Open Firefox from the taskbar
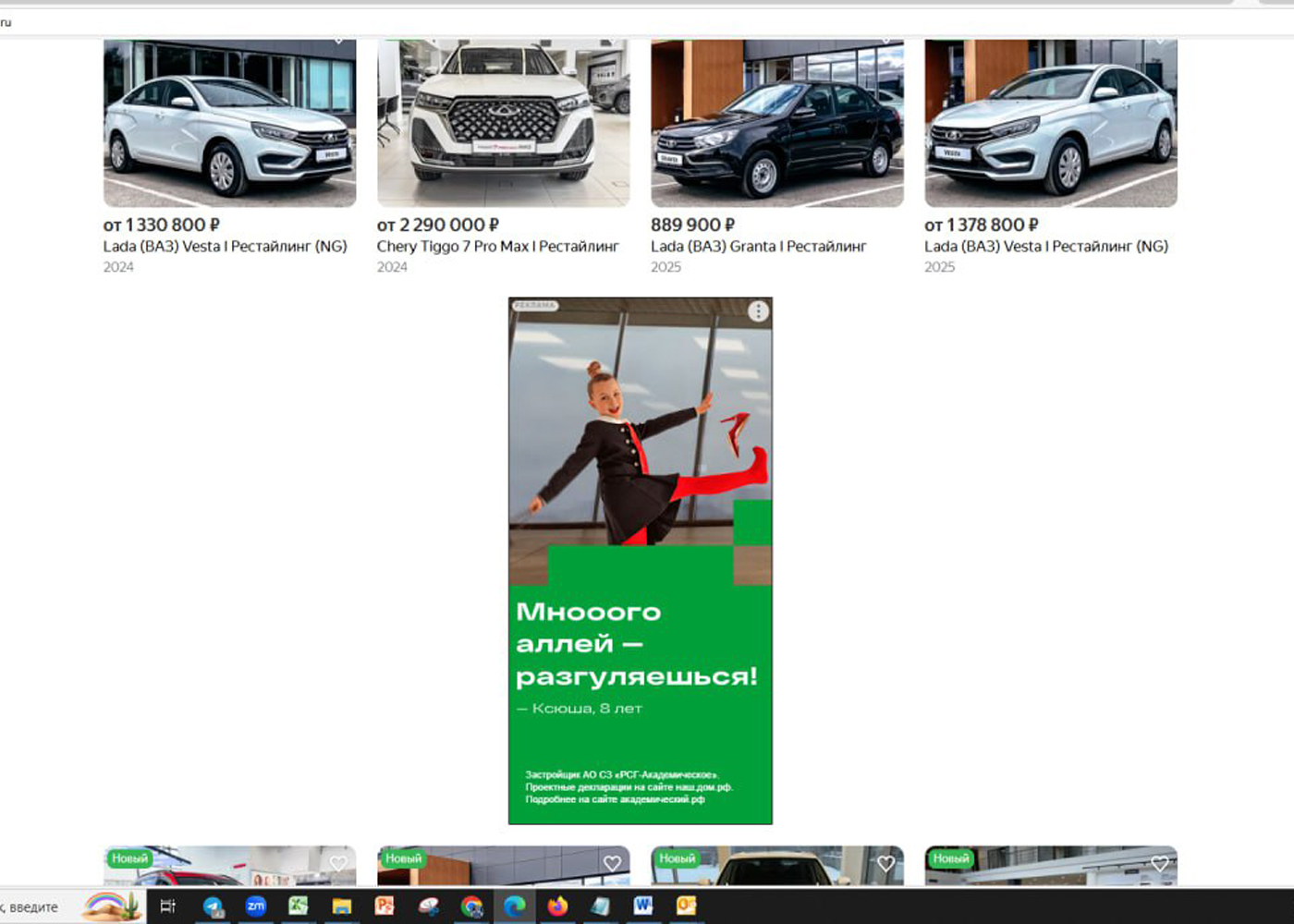 click(x=557, y=906)
